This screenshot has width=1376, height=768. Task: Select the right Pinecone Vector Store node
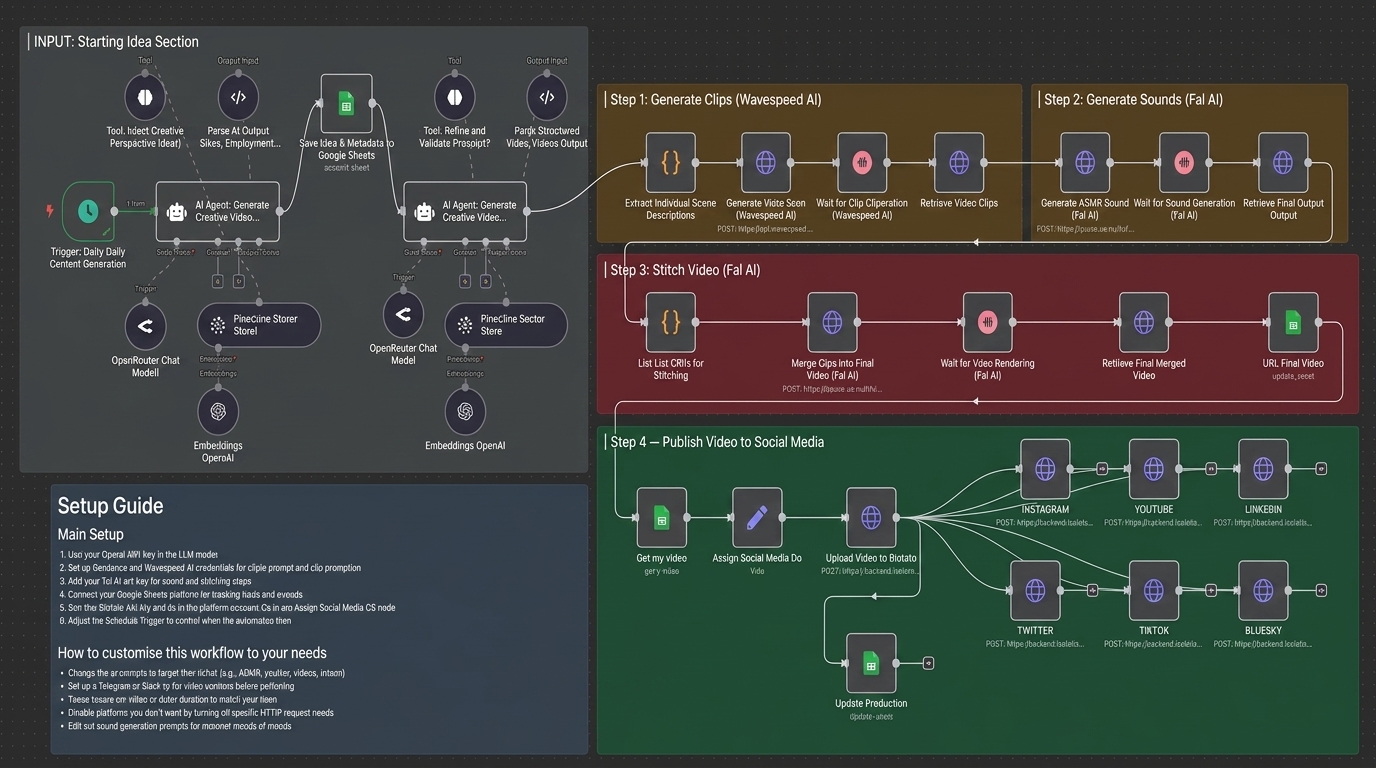pyautogui.click(x=506, y=325)
